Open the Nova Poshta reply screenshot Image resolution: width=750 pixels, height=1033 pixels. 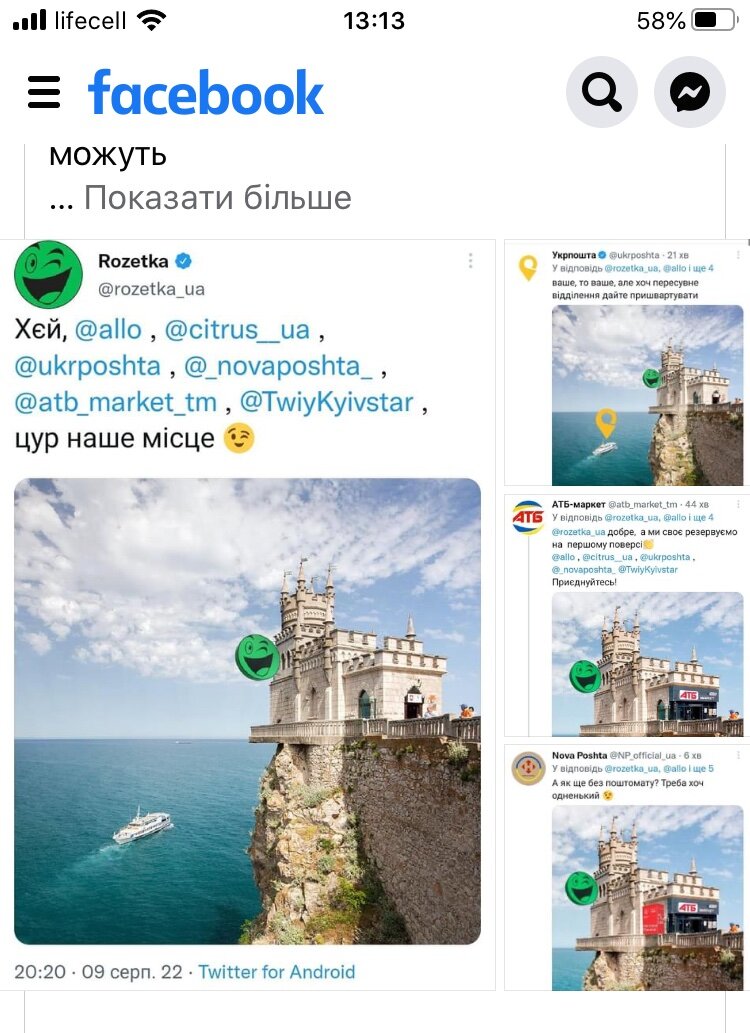point(627,867)
